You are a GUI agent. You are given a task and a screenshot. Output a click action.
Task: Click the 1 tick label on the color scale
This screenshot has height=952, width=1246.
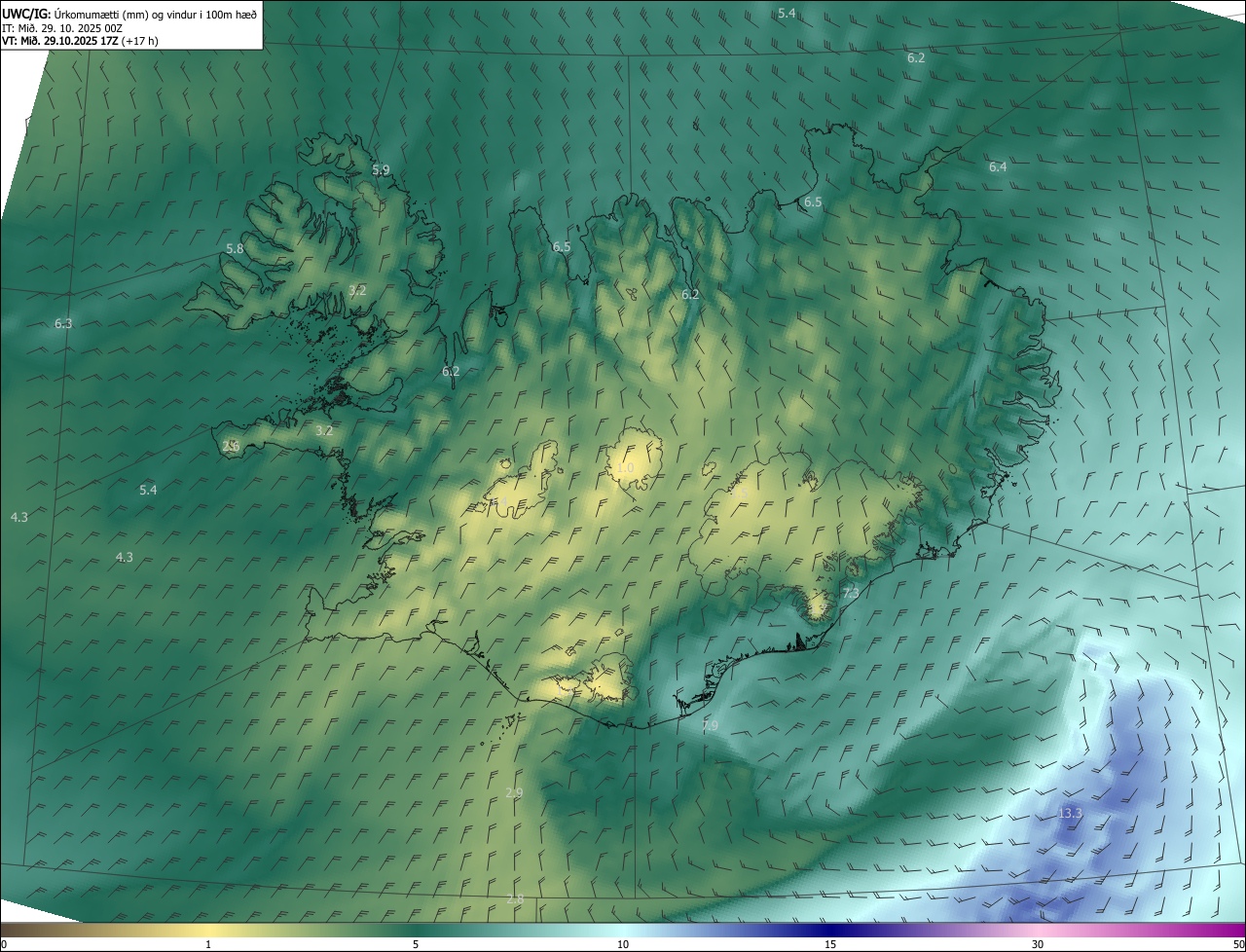(x=208, y=944)
